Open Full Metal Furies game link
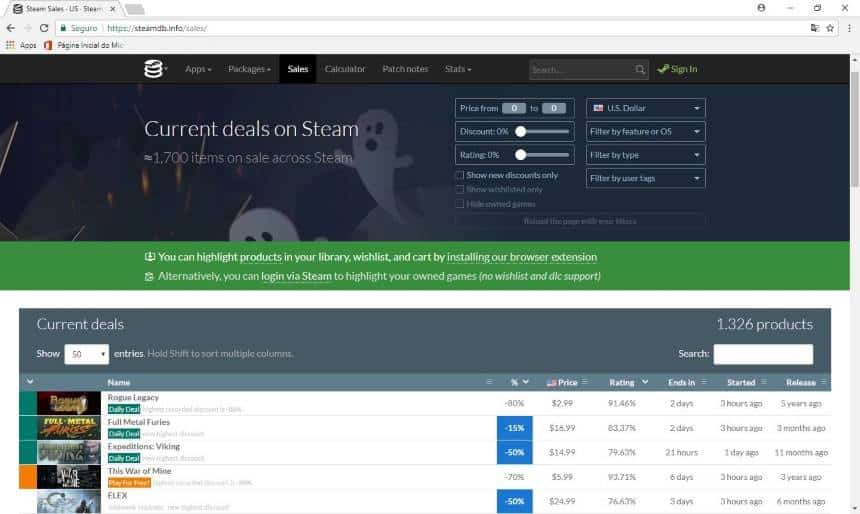Viewport: 860px width, 514px height. coord(139,422)
